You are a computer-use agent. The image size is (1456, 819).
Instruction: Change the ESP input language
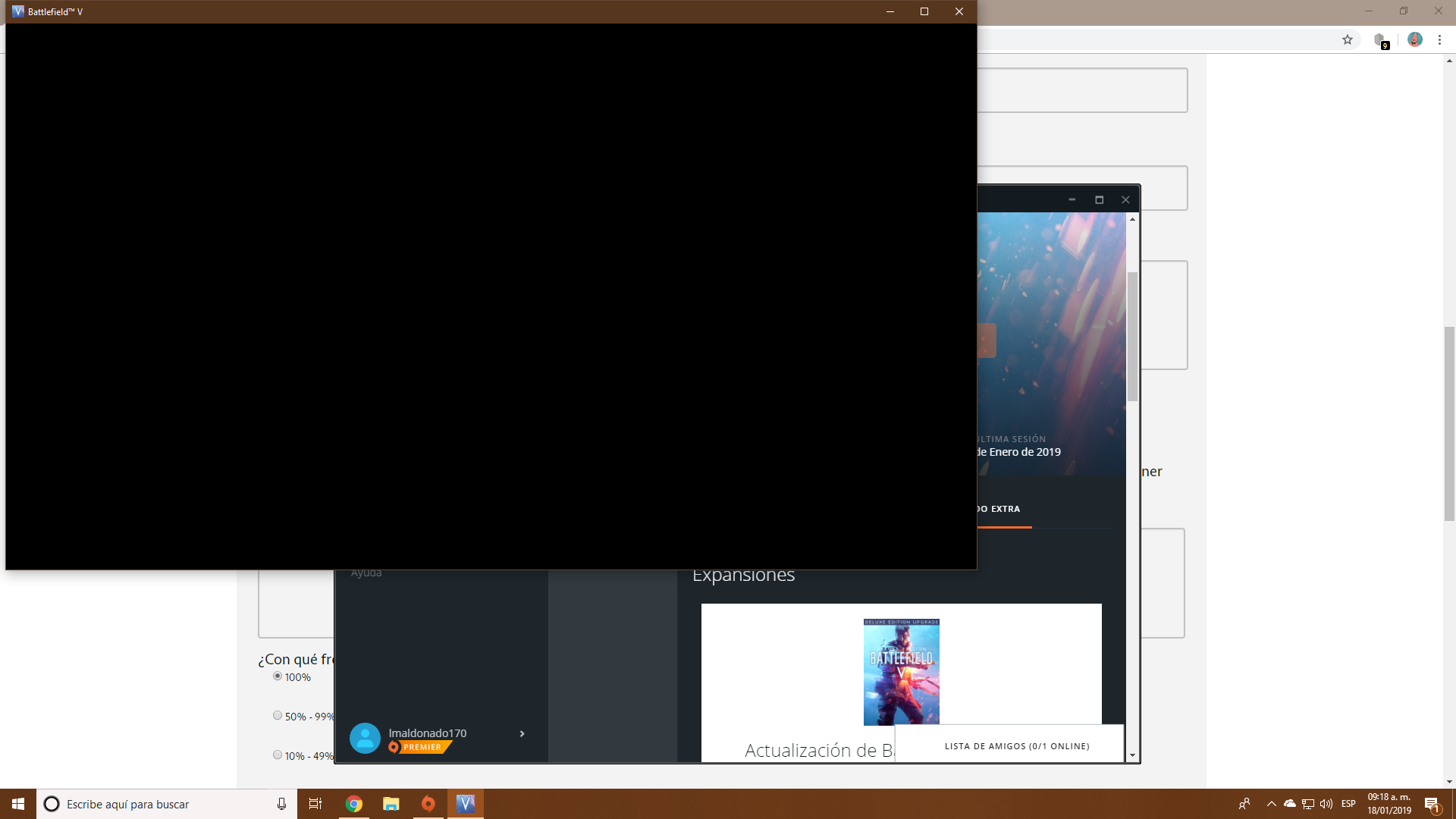point(1348,804)
